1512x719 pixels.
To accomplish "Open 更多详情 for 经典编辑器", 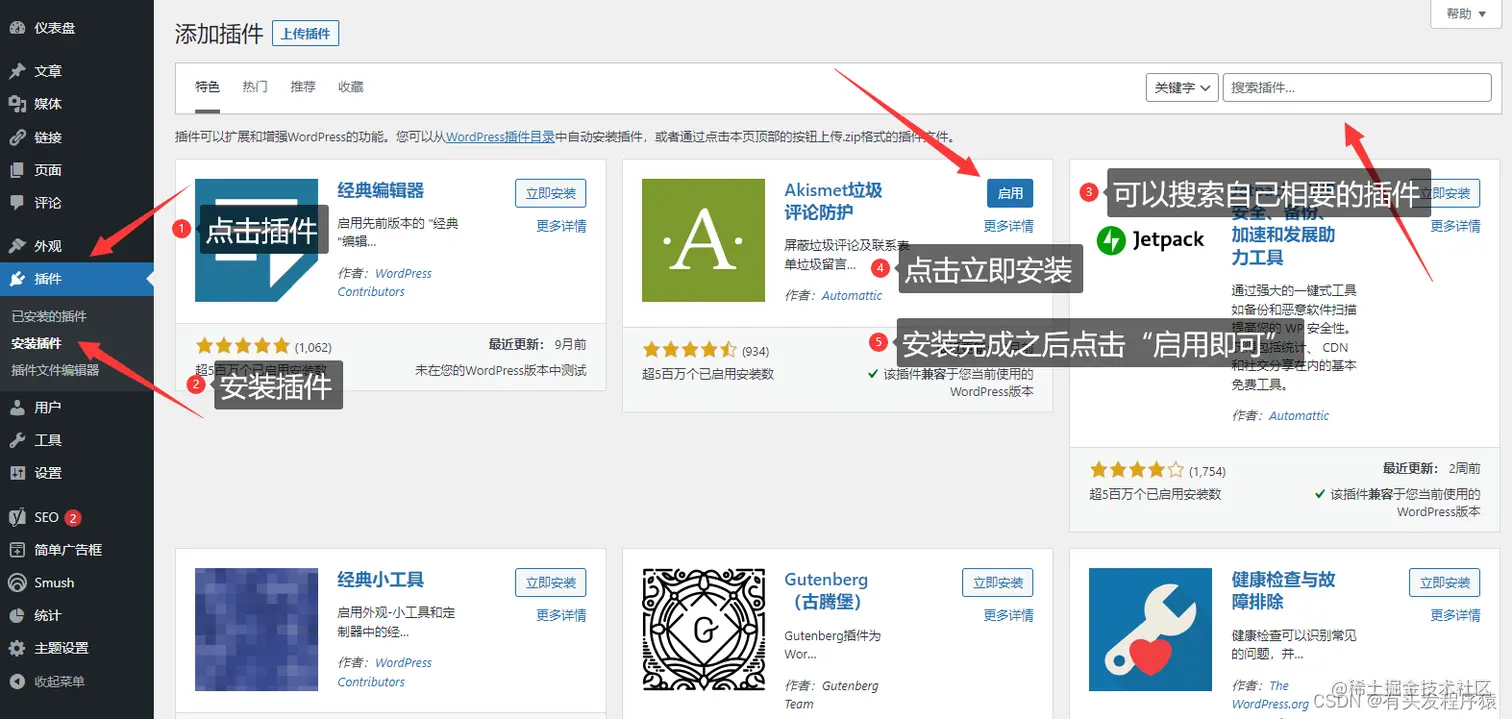I will coord(561,226).
